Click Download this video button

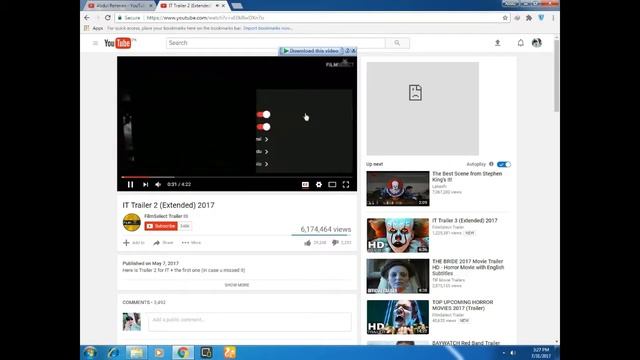[x=311, y=51]
